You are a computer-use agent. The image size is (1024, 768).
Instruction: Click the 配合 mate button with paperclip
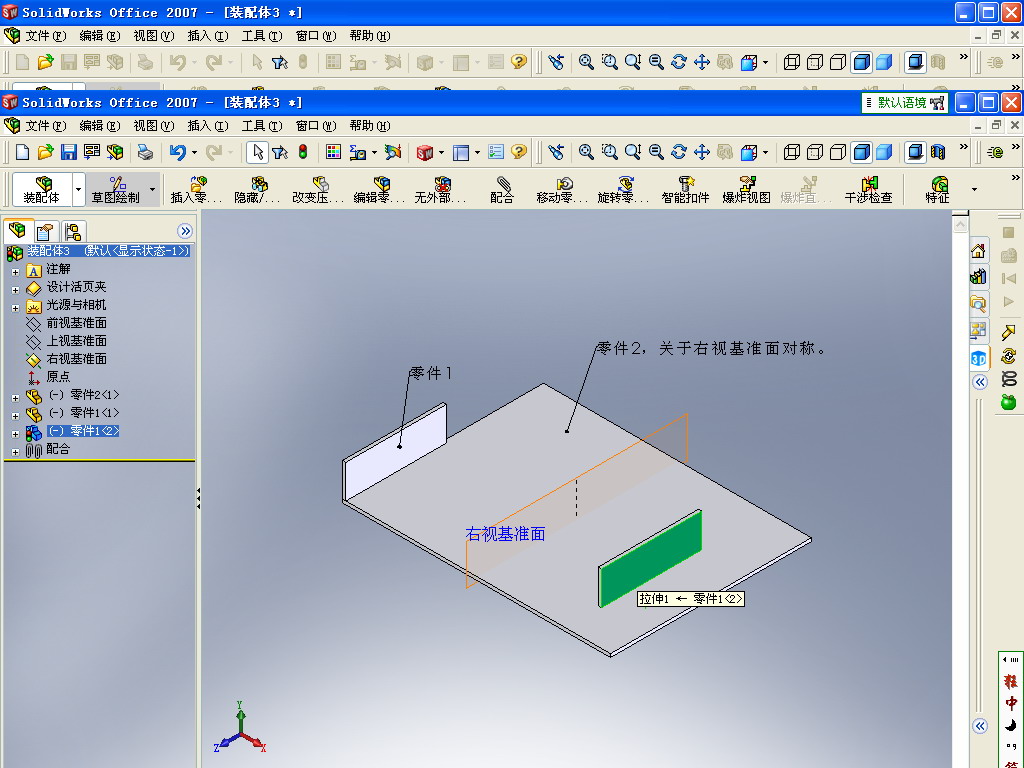click(x=502, y=189)
